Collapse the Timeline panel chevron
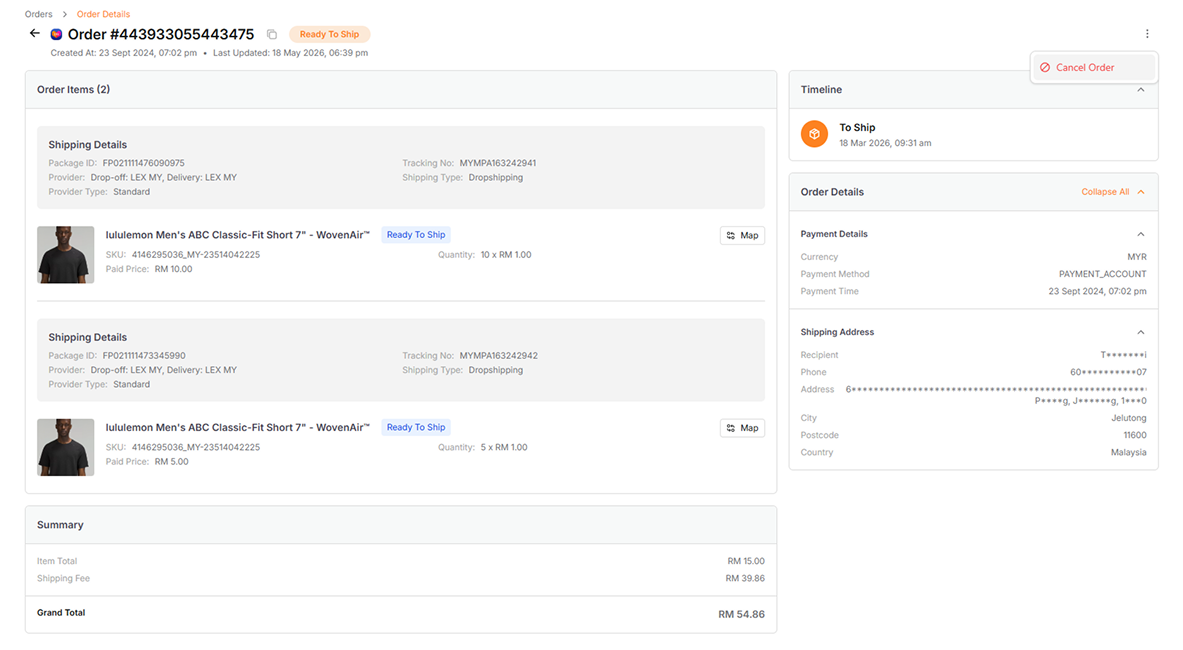This screenshot has height=650, width=1183. pos(1141,90)
